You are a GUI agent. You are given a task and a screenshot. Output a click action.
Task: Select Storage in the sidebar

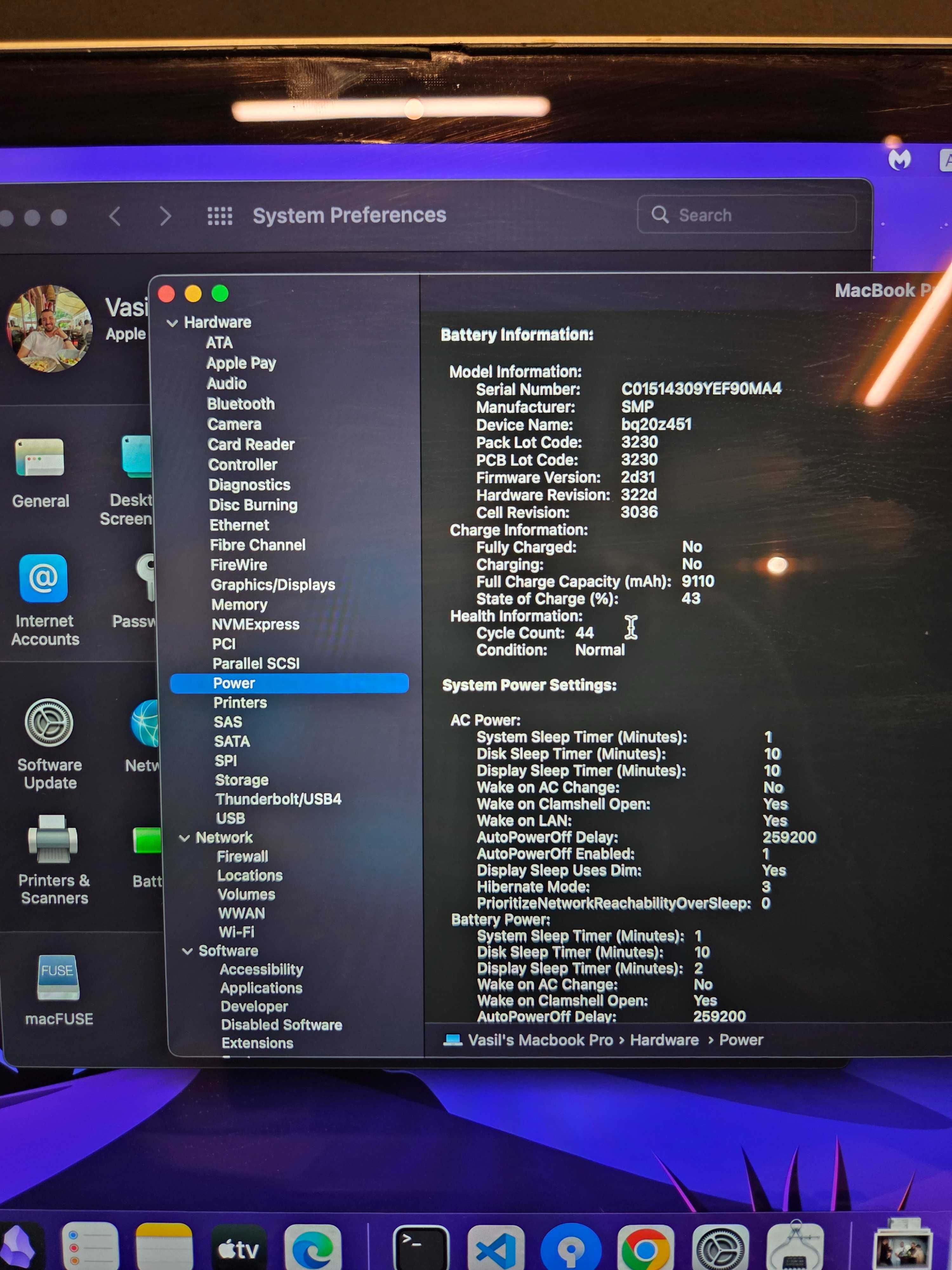point(241,780)
